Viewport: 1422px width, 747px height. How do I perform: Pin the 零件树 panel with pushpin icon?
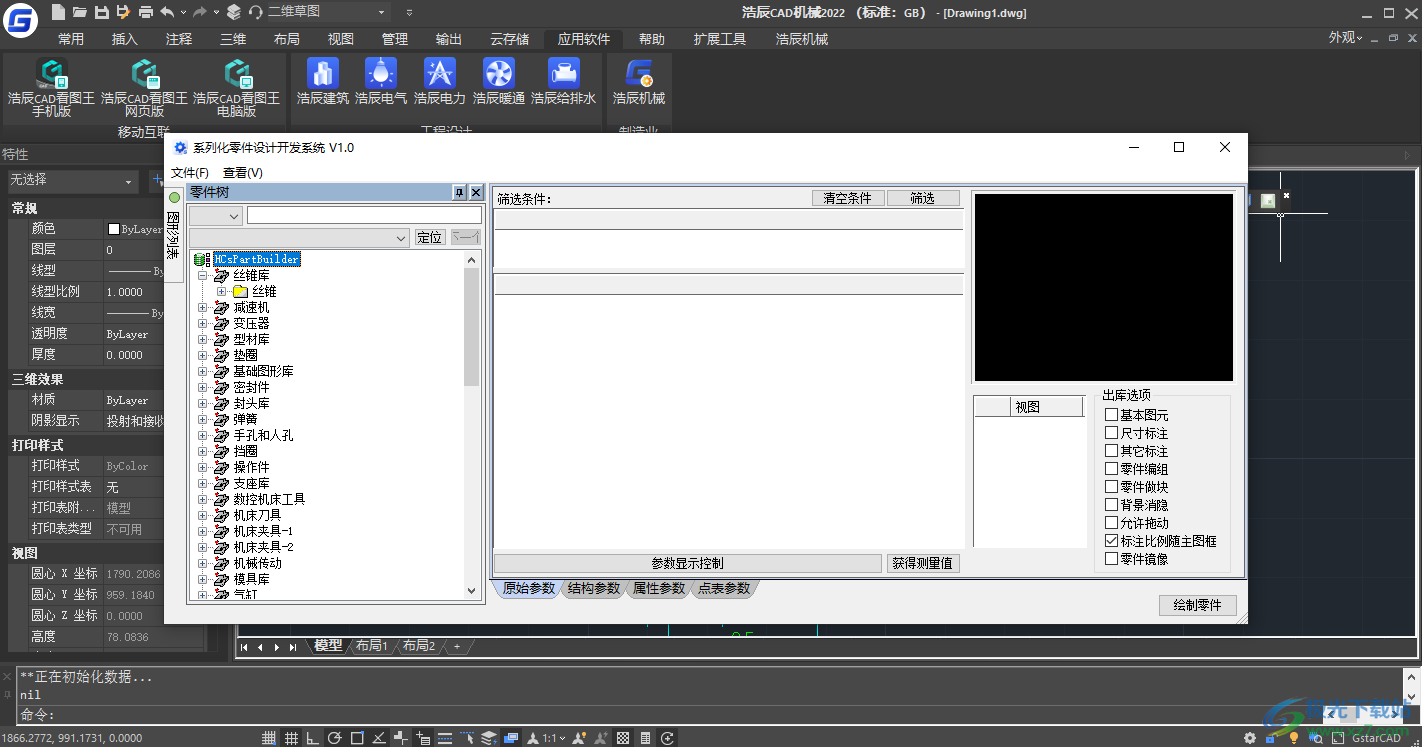(459, 192)
